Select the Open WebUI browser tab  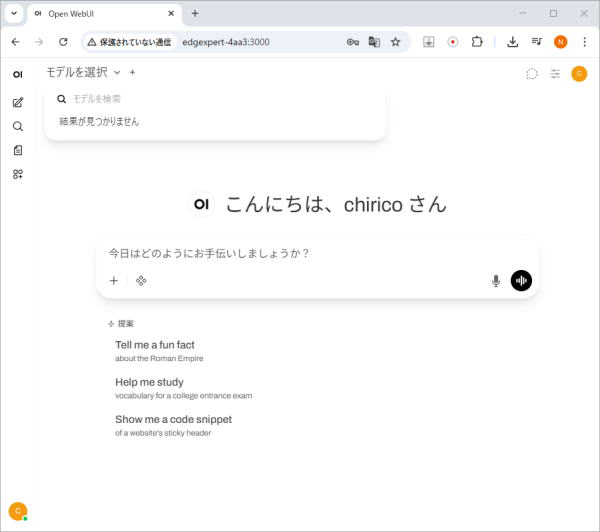[x=98, y=13]
